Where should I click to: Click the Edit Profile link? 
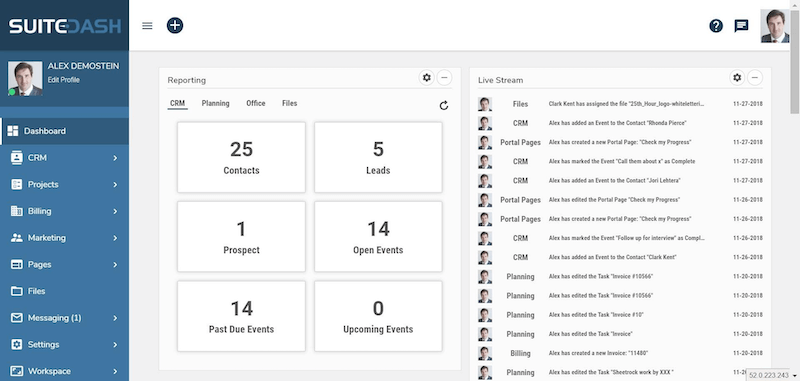[x=63, y=80]
